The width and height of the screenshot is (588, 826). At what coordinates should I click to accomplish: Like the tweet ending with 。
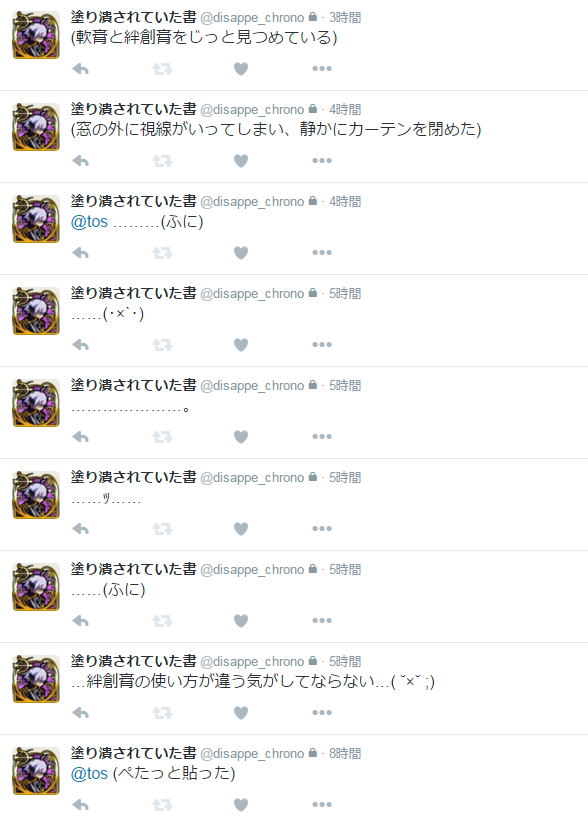241,437
